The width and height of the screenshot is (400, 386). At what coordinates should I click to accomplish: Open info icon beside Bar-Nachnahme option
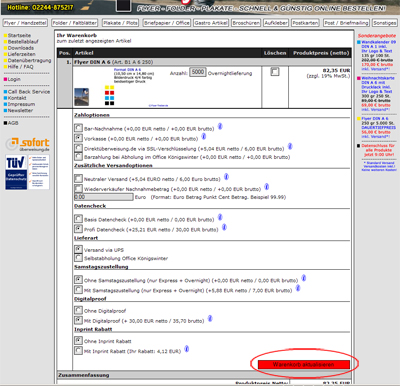tap(220, 127)
